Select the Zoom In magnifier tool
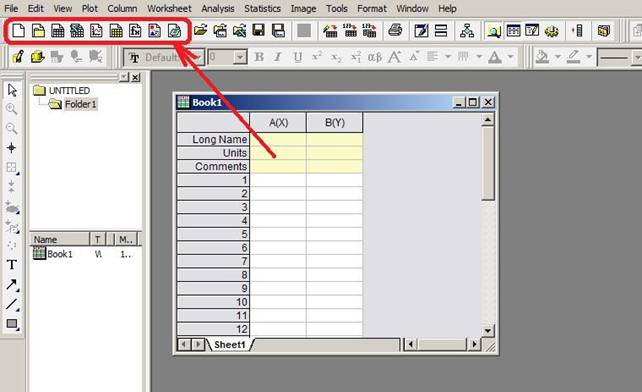This screenshot has height=392, width=642. (12, 109)
